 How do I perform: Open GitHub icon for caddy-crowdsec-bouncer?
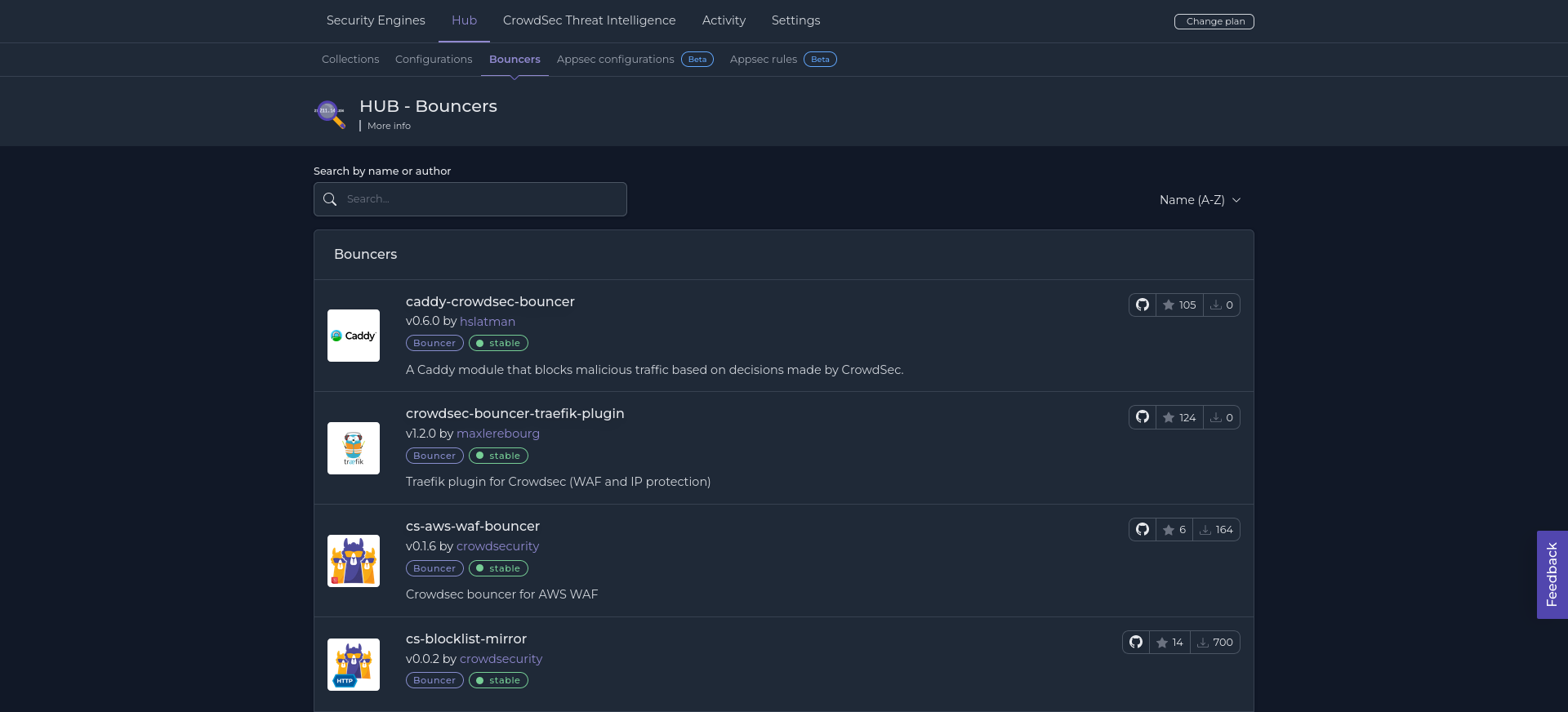pos(1142,305)
